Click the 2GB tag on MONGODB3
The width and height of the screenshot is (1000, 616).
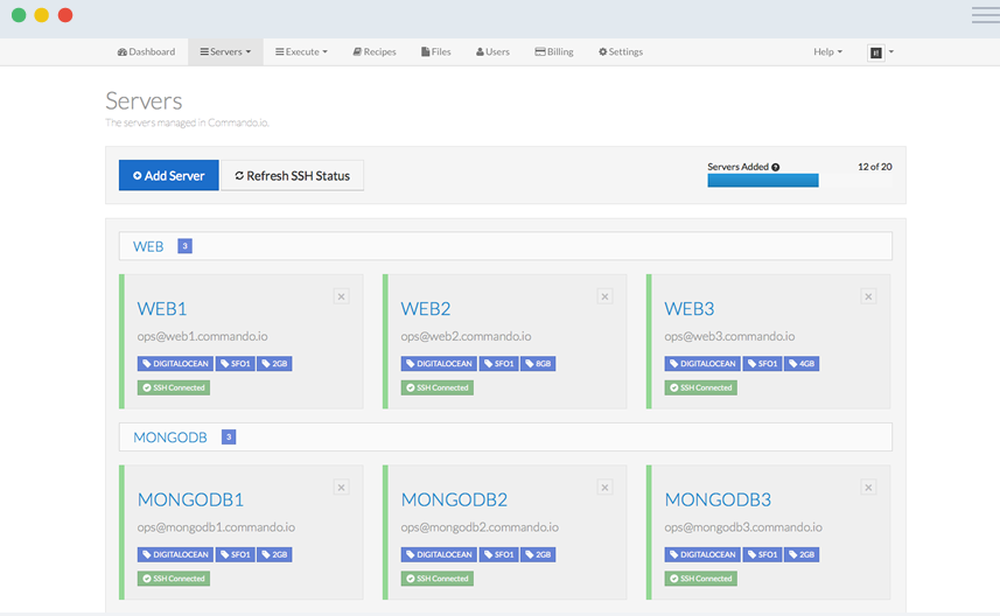tap(802, 555)
